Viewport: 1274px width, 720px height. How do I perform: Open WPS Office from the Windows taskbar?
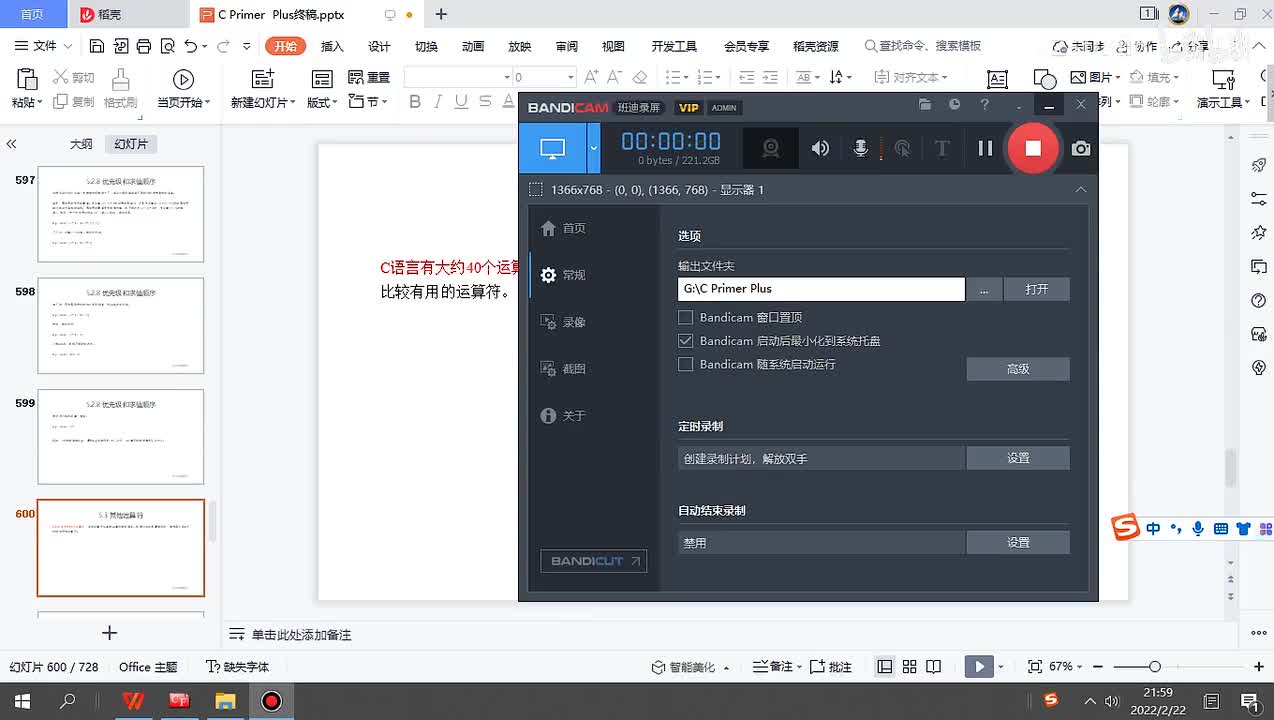coord(133,701)
